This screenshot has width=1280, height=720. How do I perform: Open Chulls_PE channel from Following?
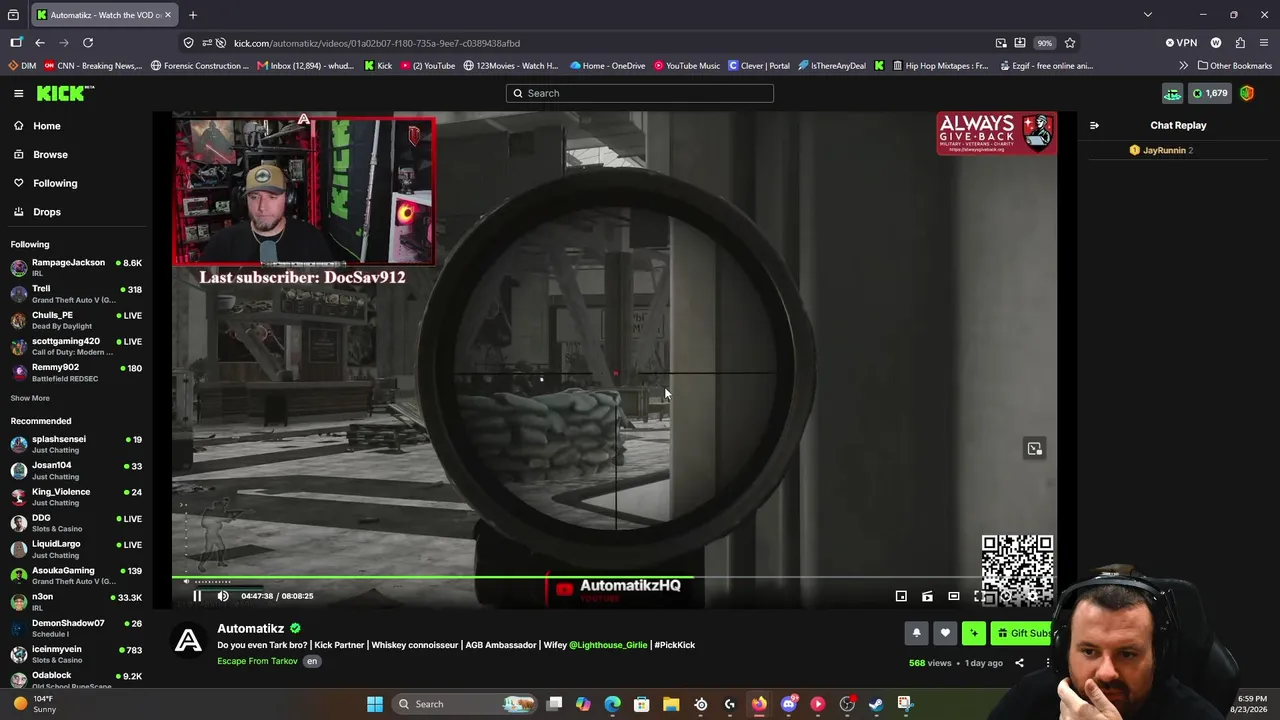pos(76,320)
